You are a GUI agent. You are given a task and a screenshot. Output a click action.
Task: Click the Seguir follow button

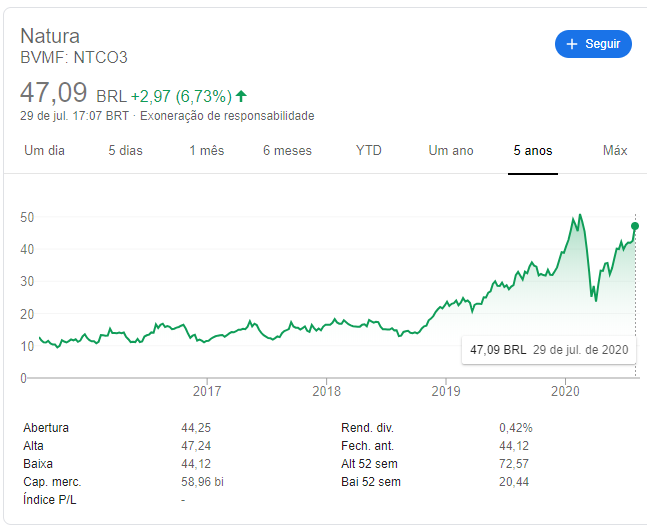pyautogui.click(x=593, y=44)
